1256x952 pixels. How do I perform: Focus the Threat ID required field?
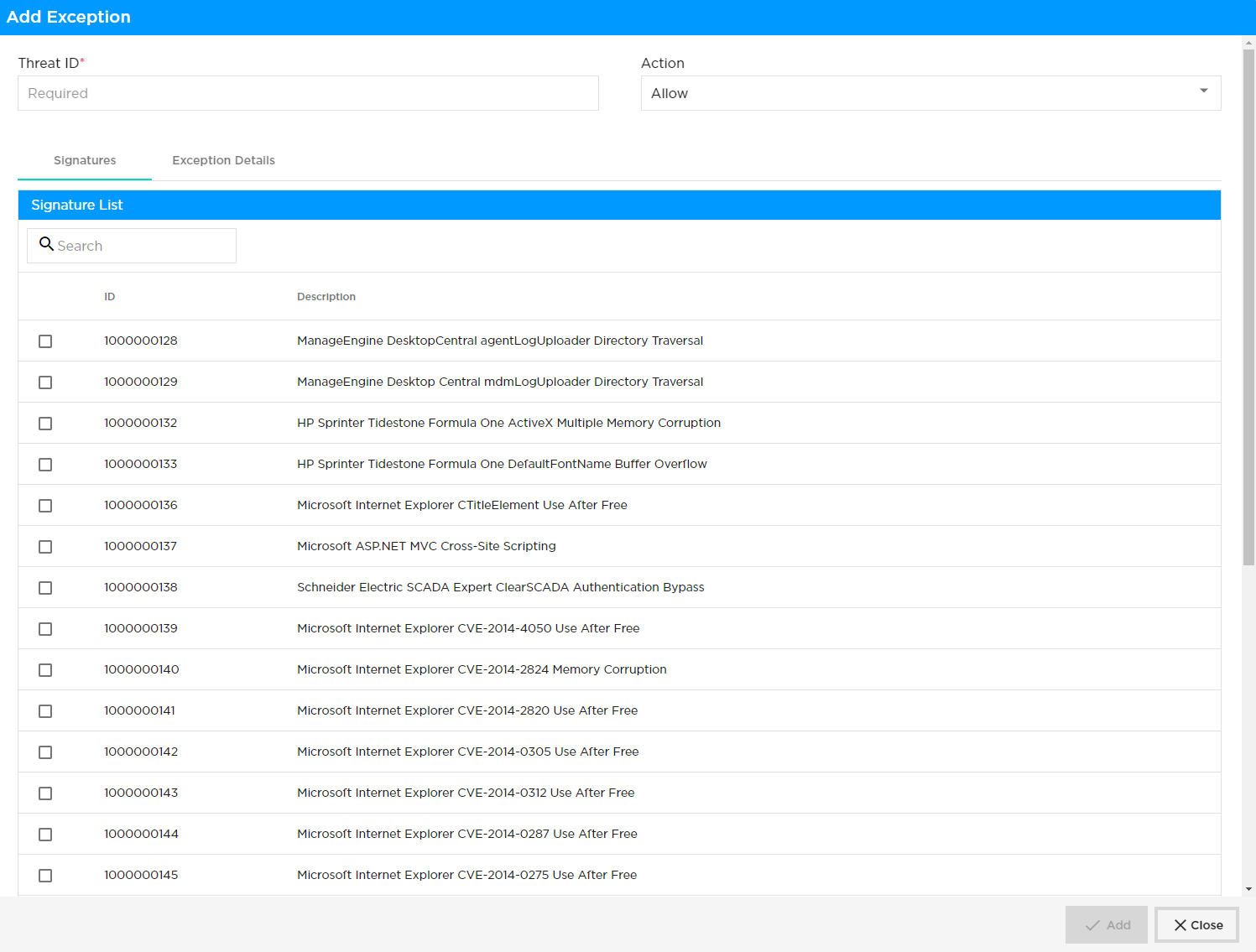(x=308, y=93)
